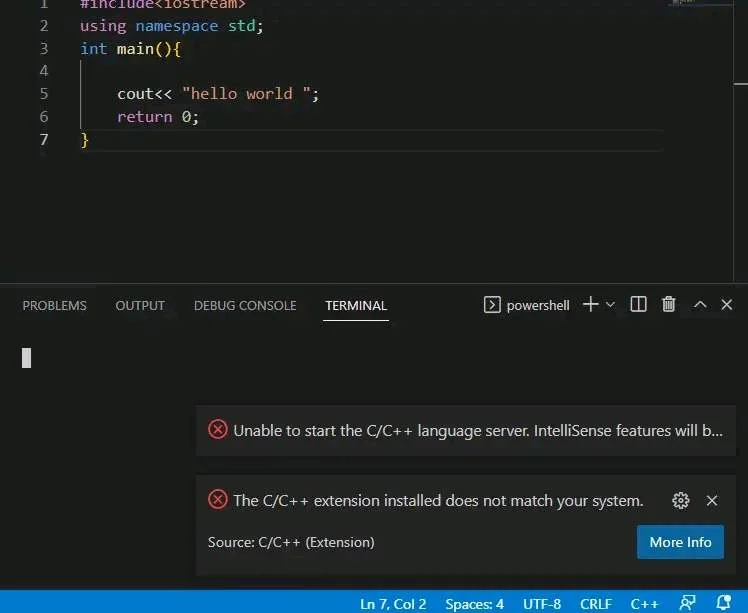This screenshot has width=748, height=613.
Task: Create a new terminal with plus icon
Action: tap(591, 304)
